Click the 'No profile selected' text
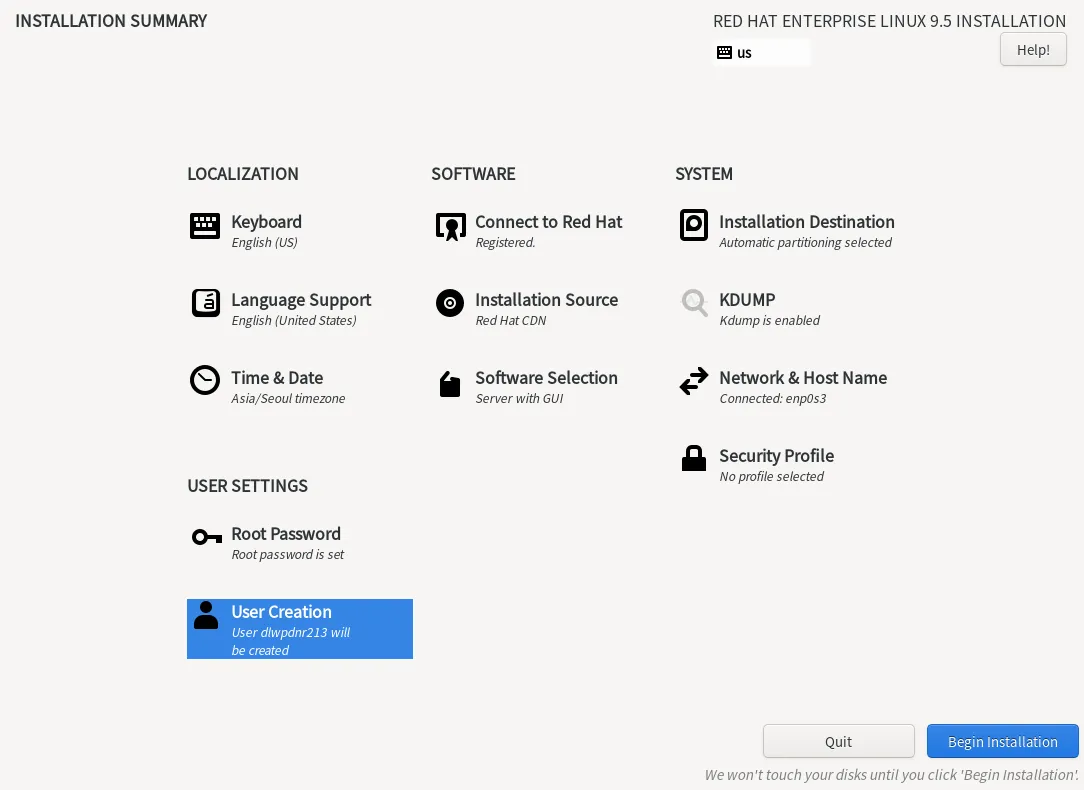 pos(771,477)
